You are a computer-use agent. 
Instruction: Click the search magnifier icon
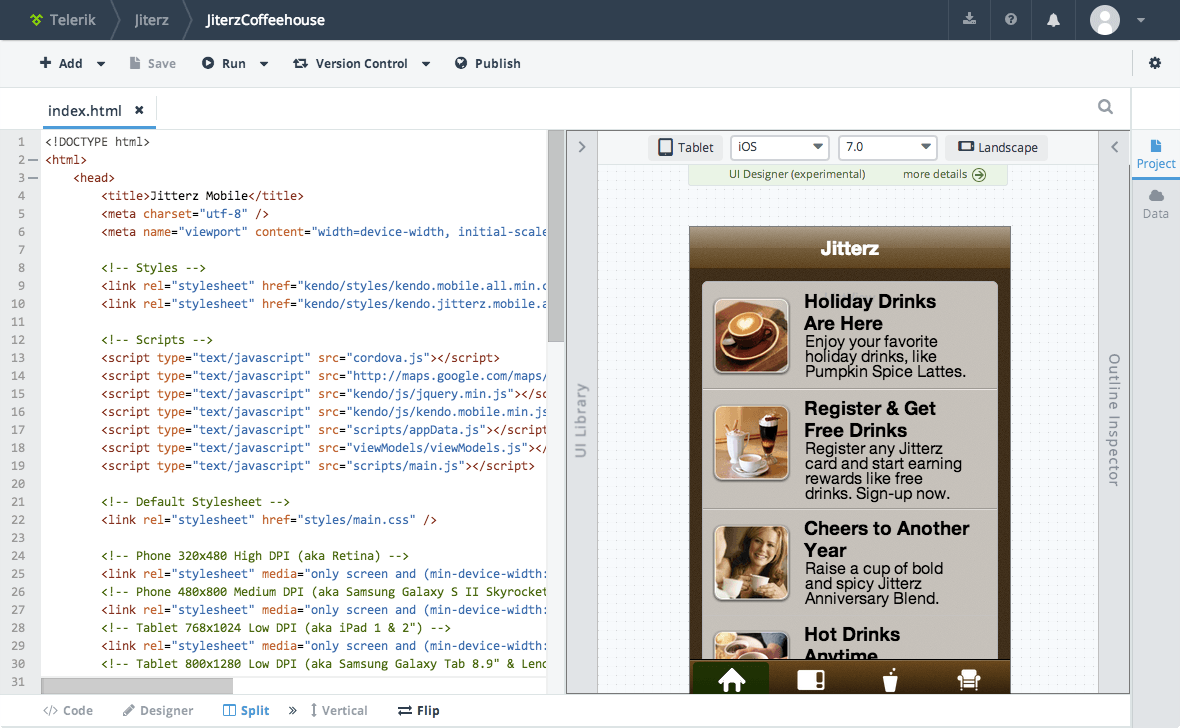(x=1105, y=107)
